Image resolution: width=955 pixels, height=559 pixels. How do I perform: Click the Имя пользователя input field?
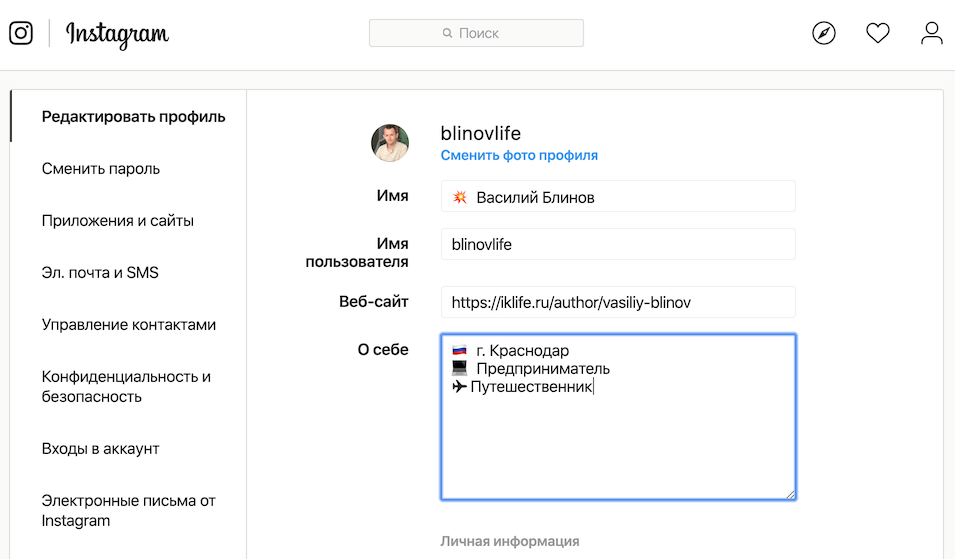click(x=618, y=244)
